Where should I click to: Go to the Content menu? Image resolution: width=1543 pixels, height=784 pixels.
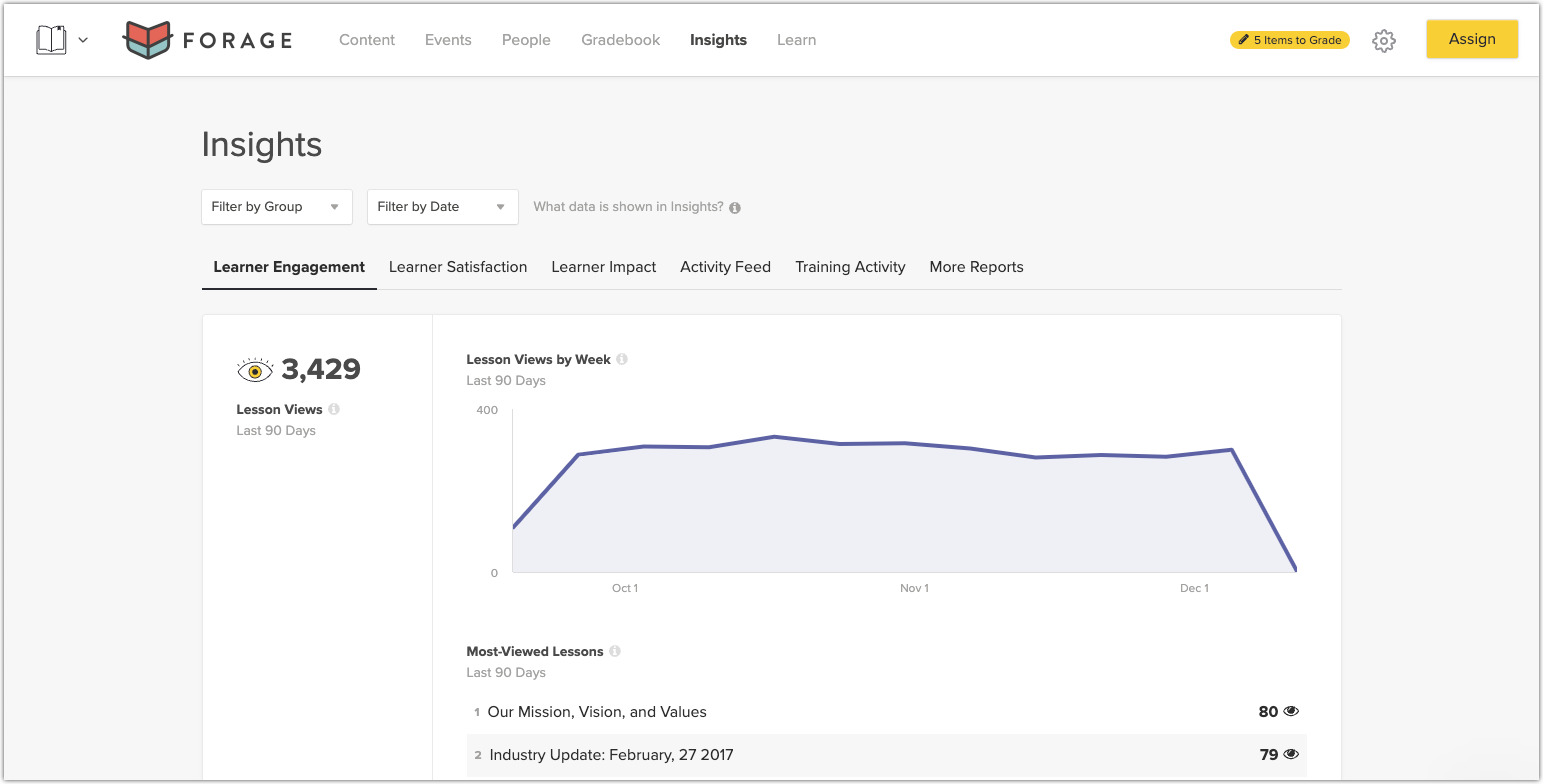[367, 40]
